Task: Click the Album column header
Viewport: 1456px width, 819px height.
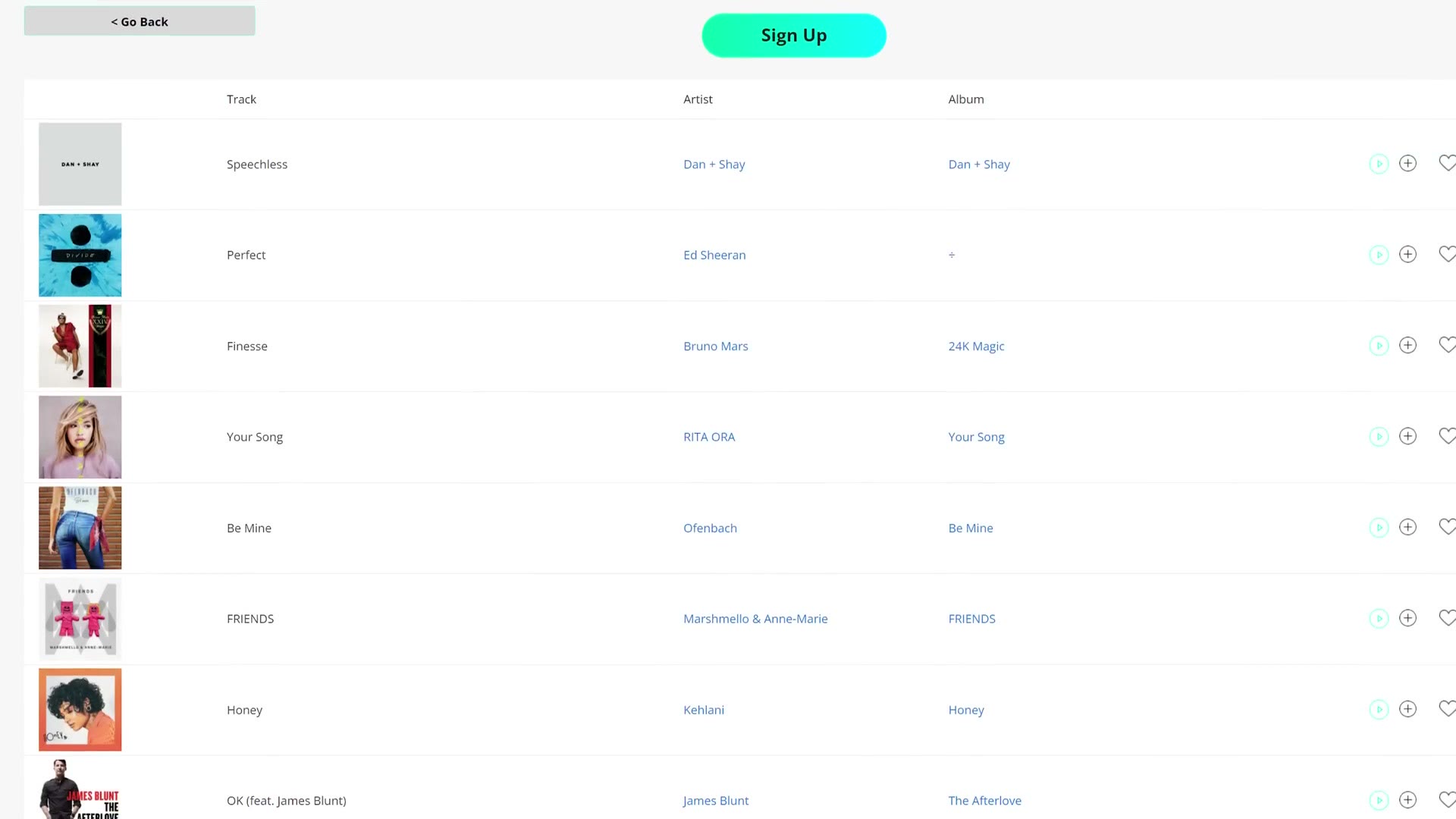Action: coord(966,99)
